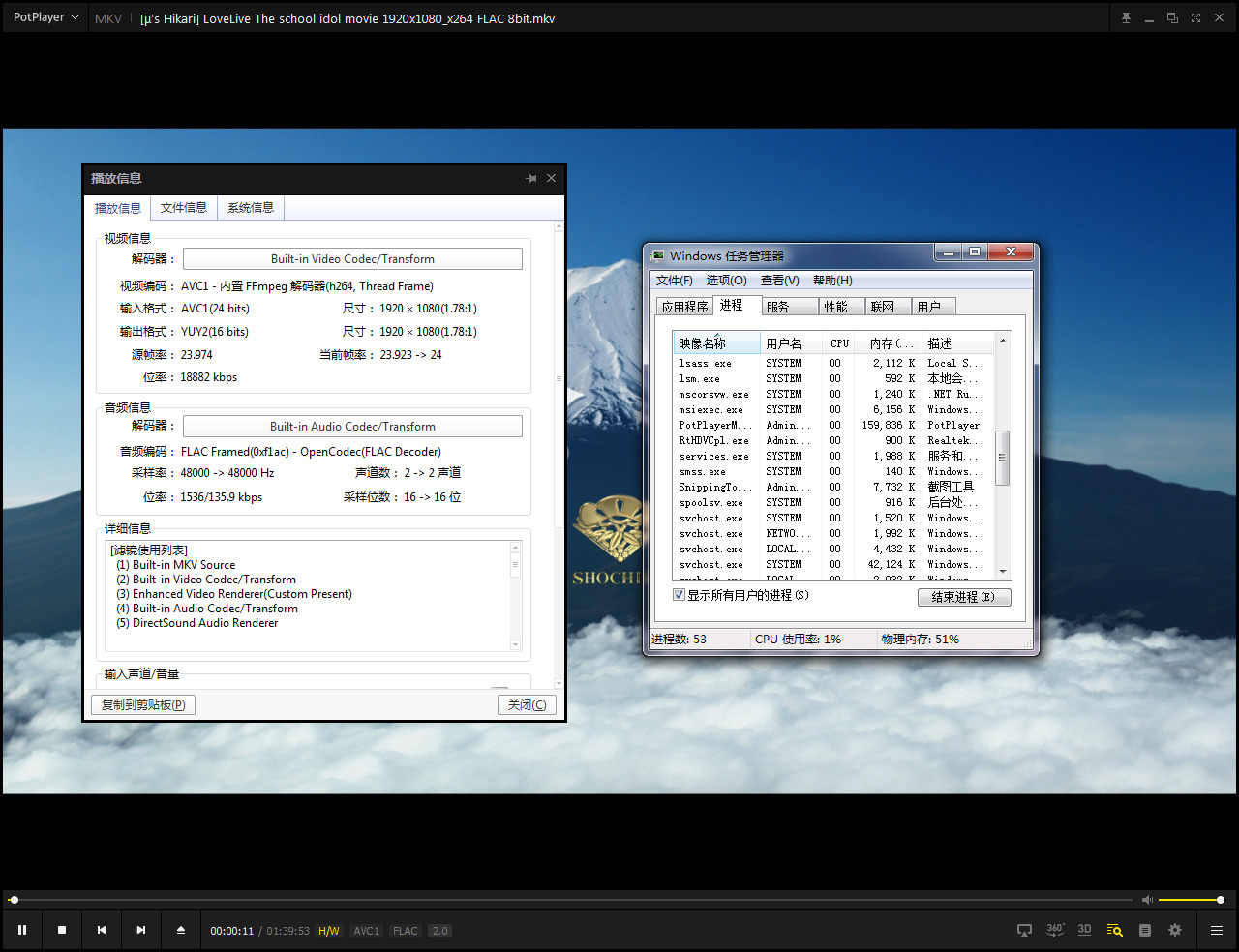Minimize the Windows Task Manager window
Viewport: 1239px width, 952px height.
948,253
